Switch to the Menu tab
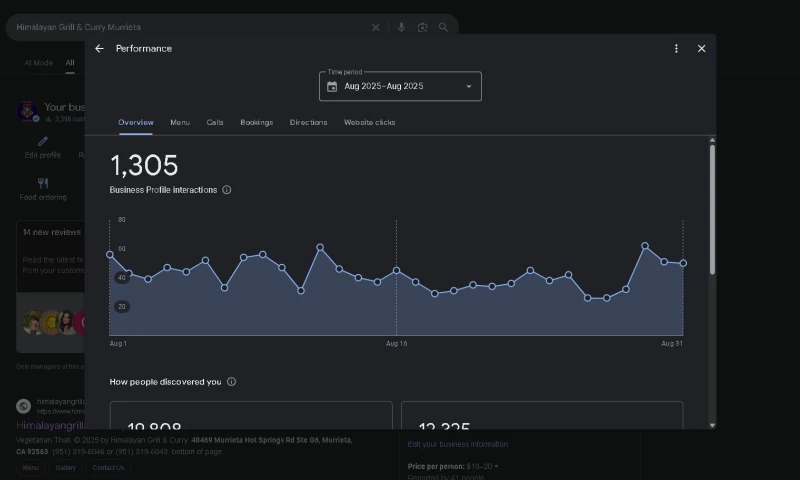Viewport: 800px width, 480px height. 180,122
